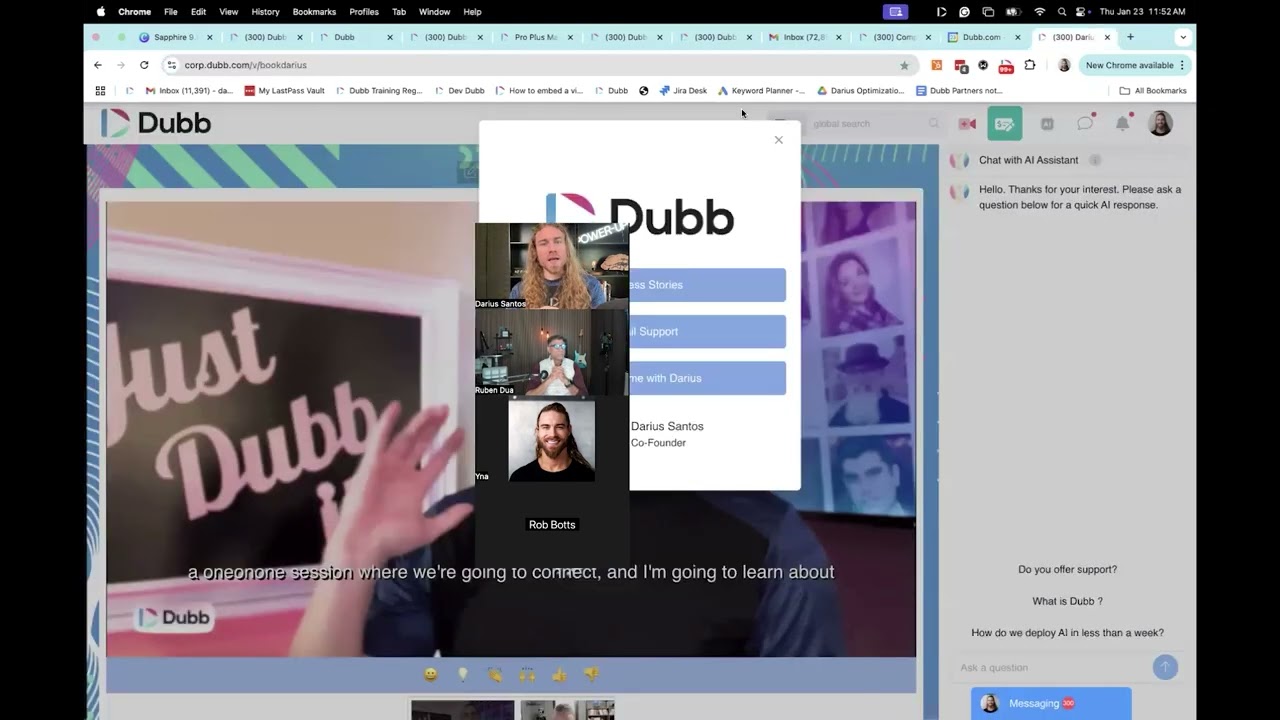Open the Dubb Training Reg bookmark
The width and height of the screenshot is (1280, 720).
tap(379, 90)
